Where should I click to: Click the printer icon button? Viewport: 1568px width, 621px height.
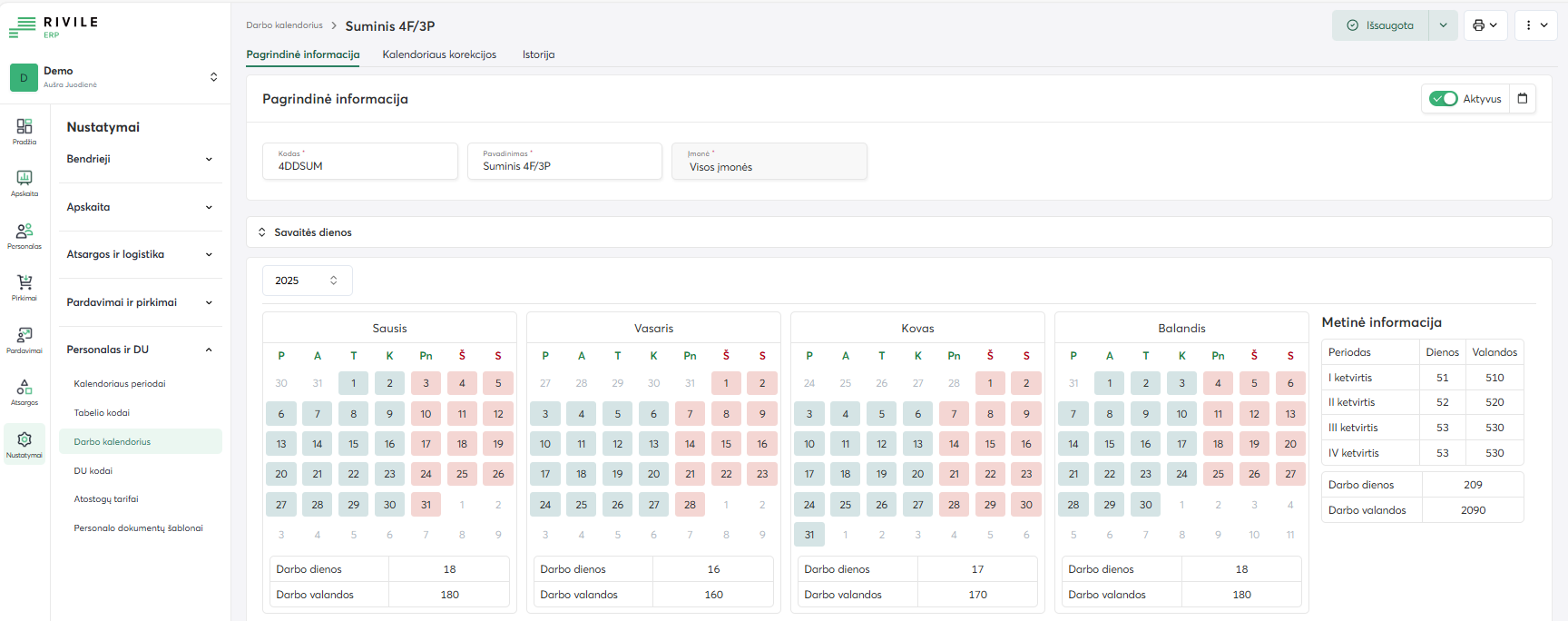coord(1485,25)
